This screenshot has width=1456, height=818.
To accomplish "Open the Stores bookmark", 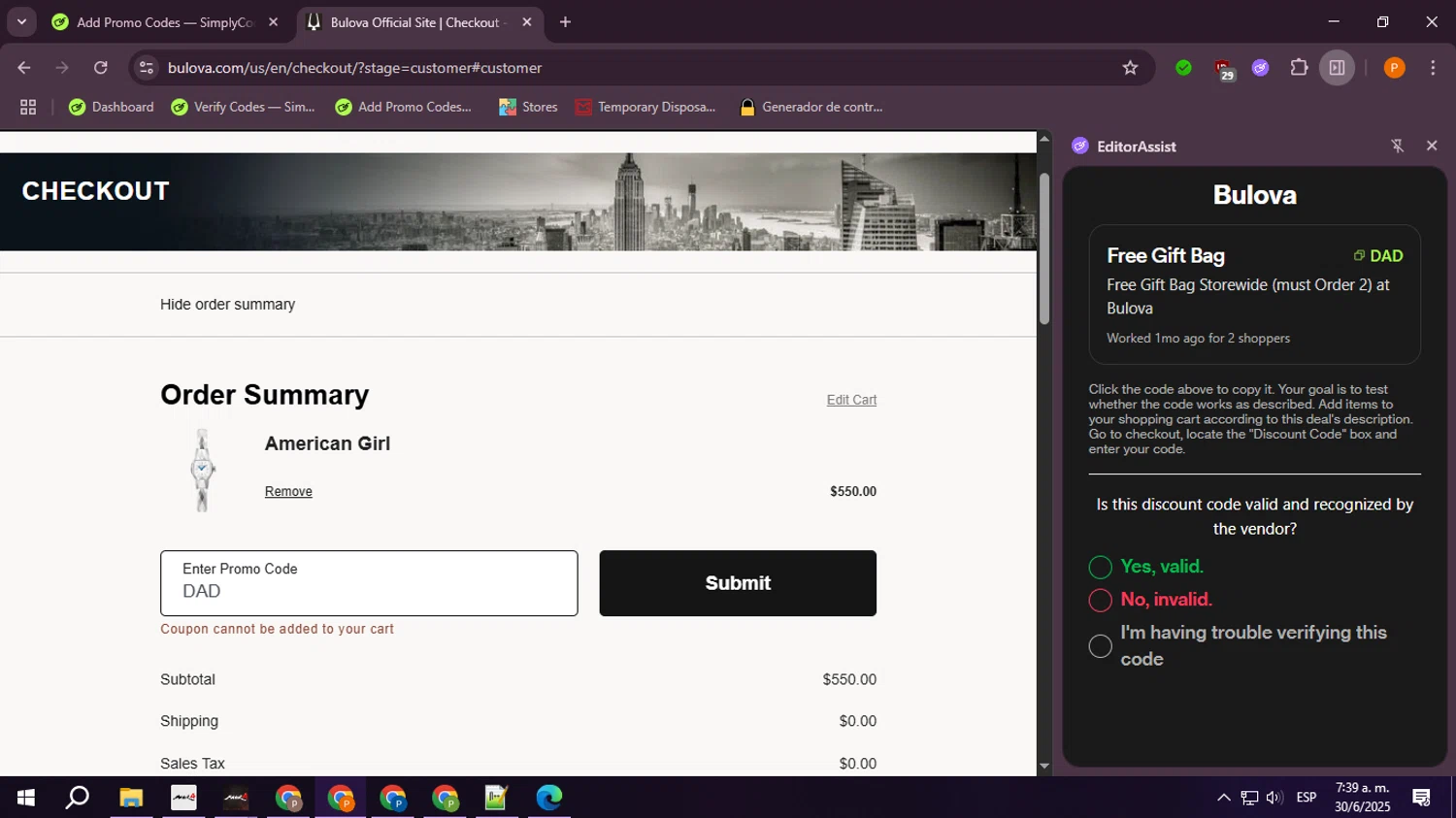I will [x=528, y=107].
